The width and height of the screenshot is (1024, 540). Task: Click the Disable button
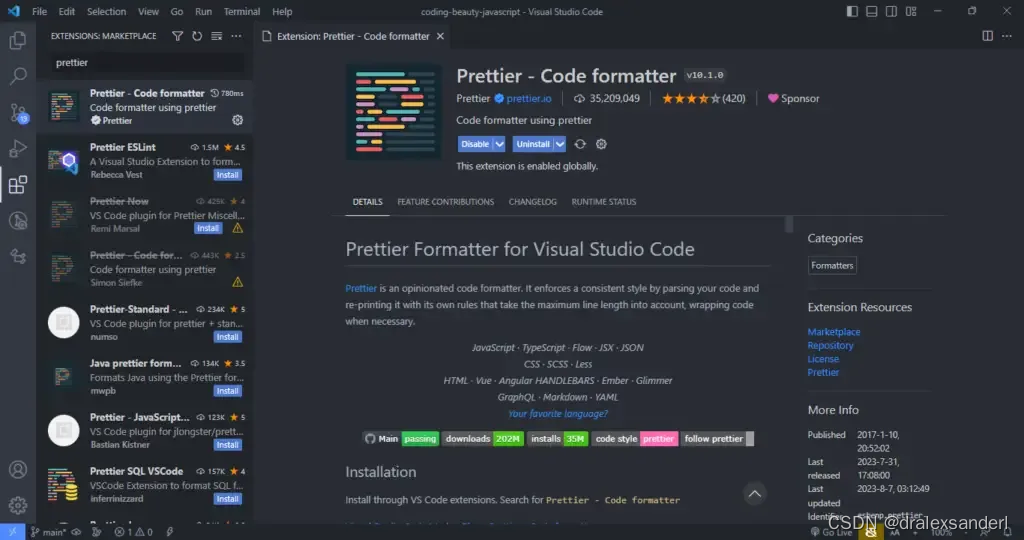click(x=475, y=144)
